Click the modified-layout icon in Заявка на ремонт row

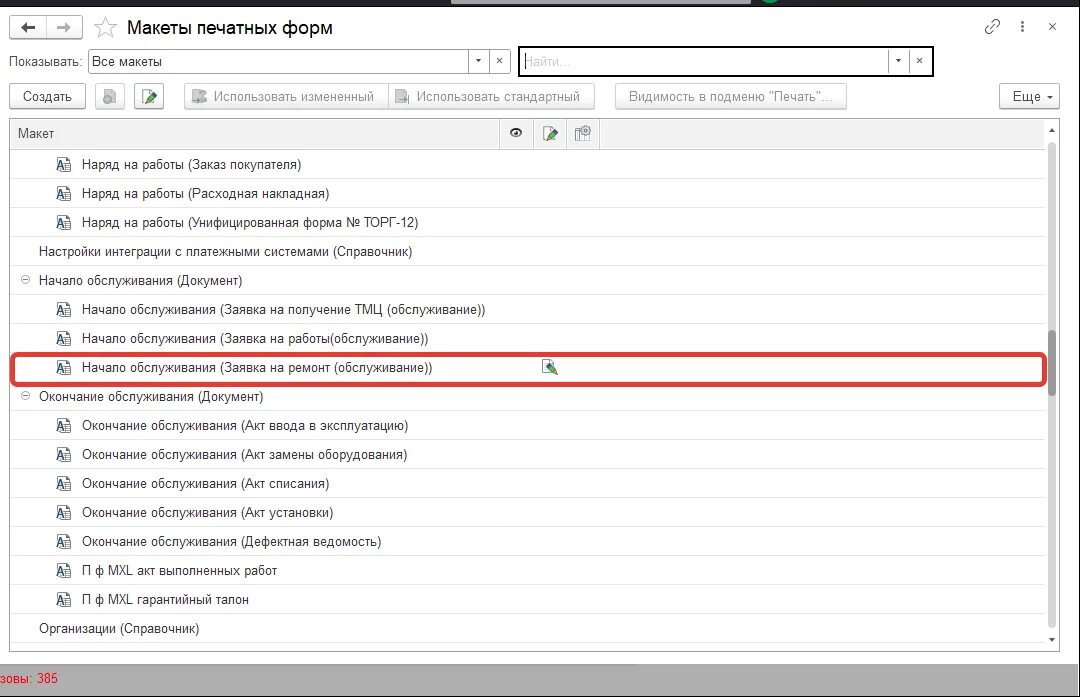point(550,367)
